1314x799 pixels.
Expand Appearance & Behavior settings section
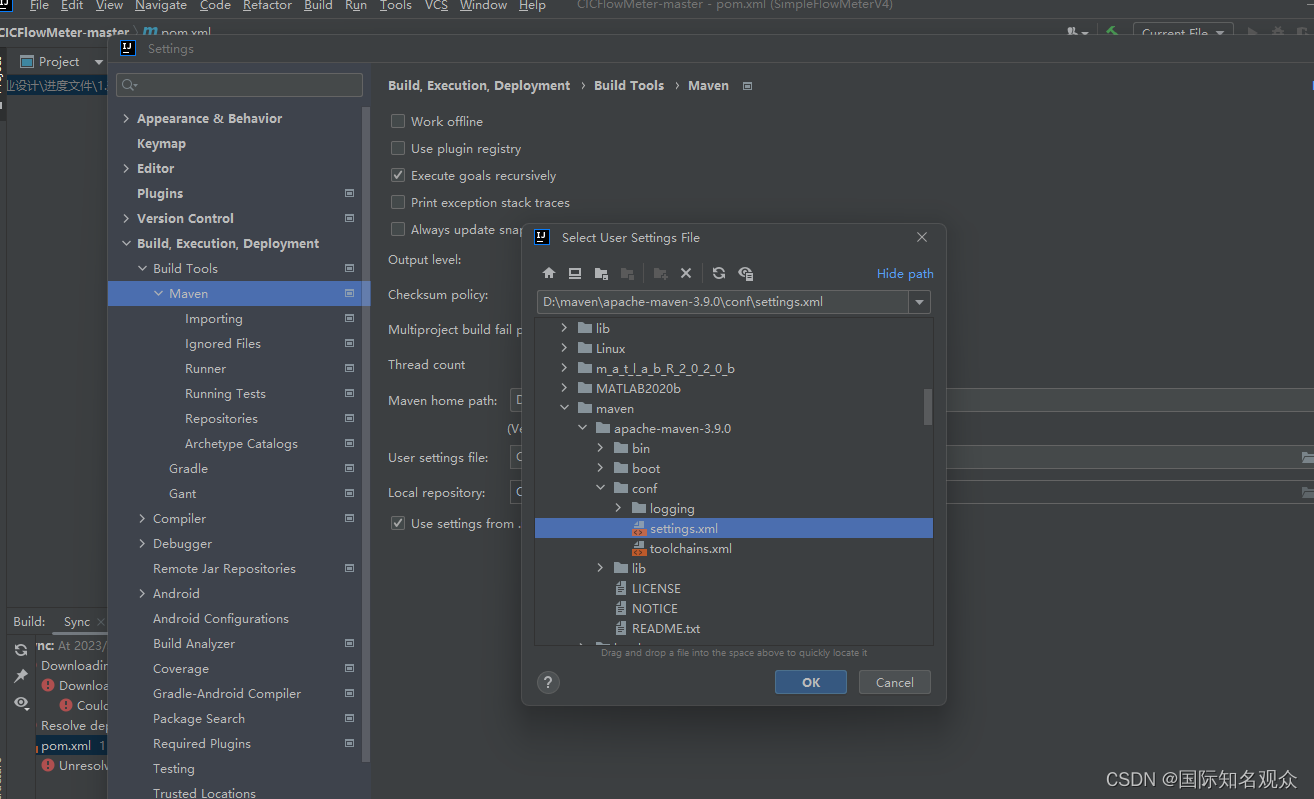point(126,118)
